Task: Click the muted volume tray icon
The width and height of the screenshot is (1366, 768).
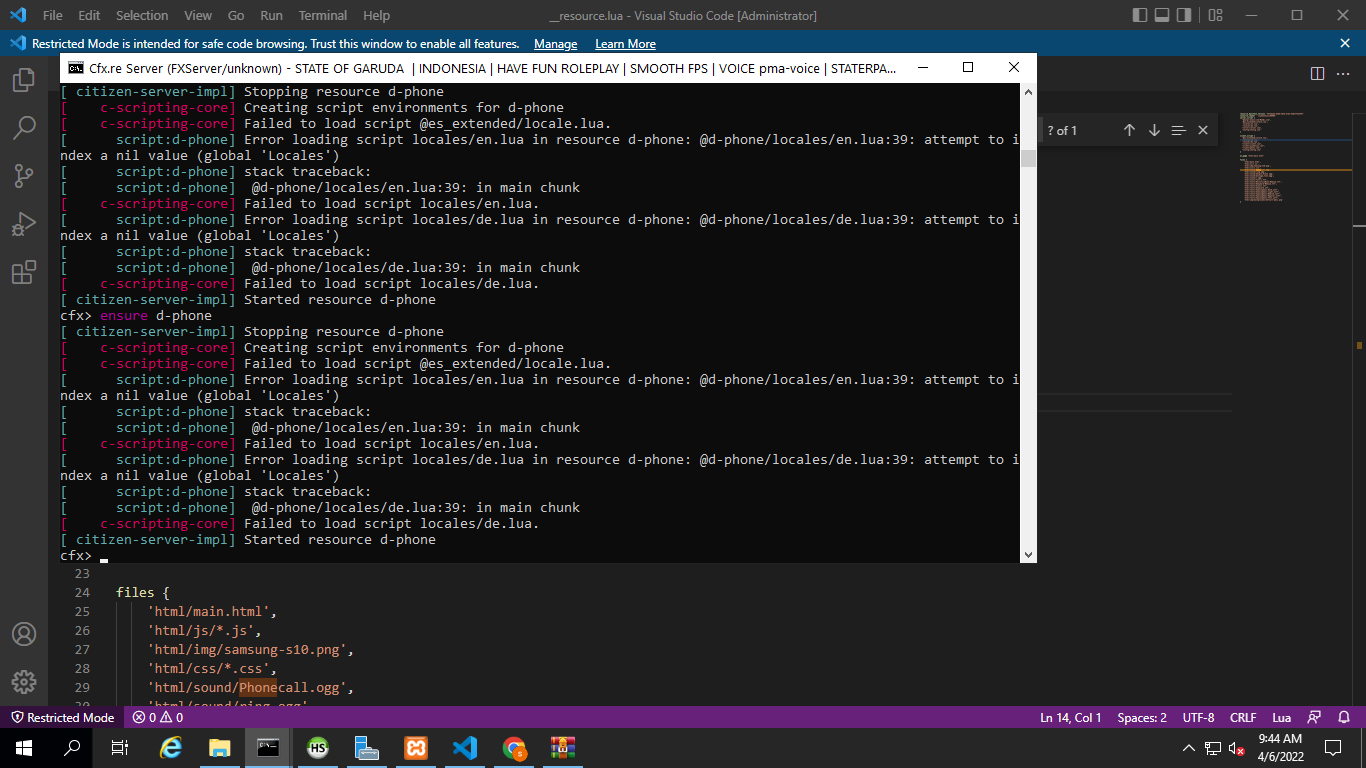Action: click(x=1237, y=748)
